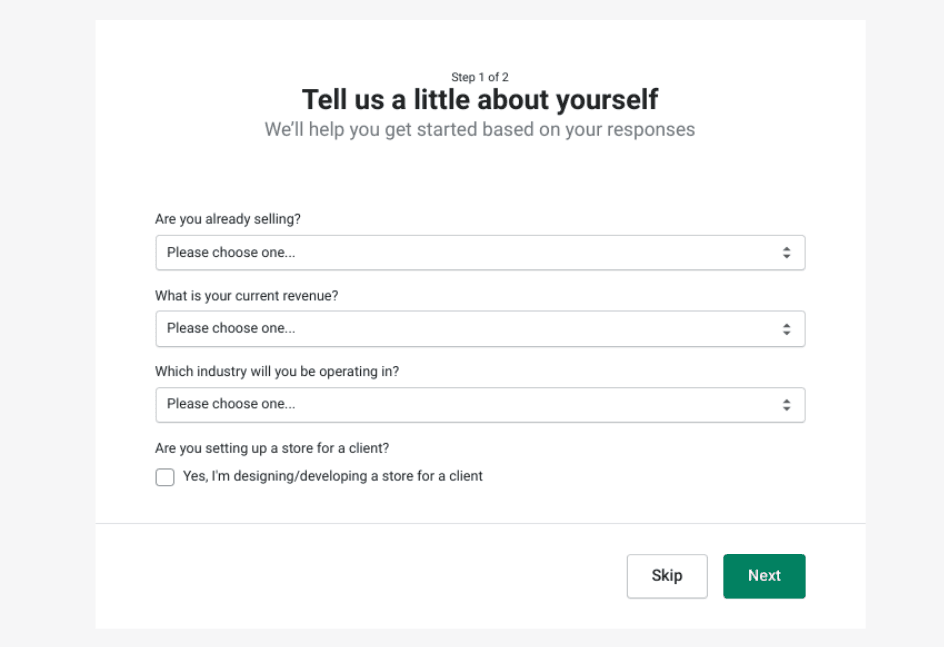Click the up-down arrows icon in the already selling field
The image size is (944, 647).
point(787,253)
